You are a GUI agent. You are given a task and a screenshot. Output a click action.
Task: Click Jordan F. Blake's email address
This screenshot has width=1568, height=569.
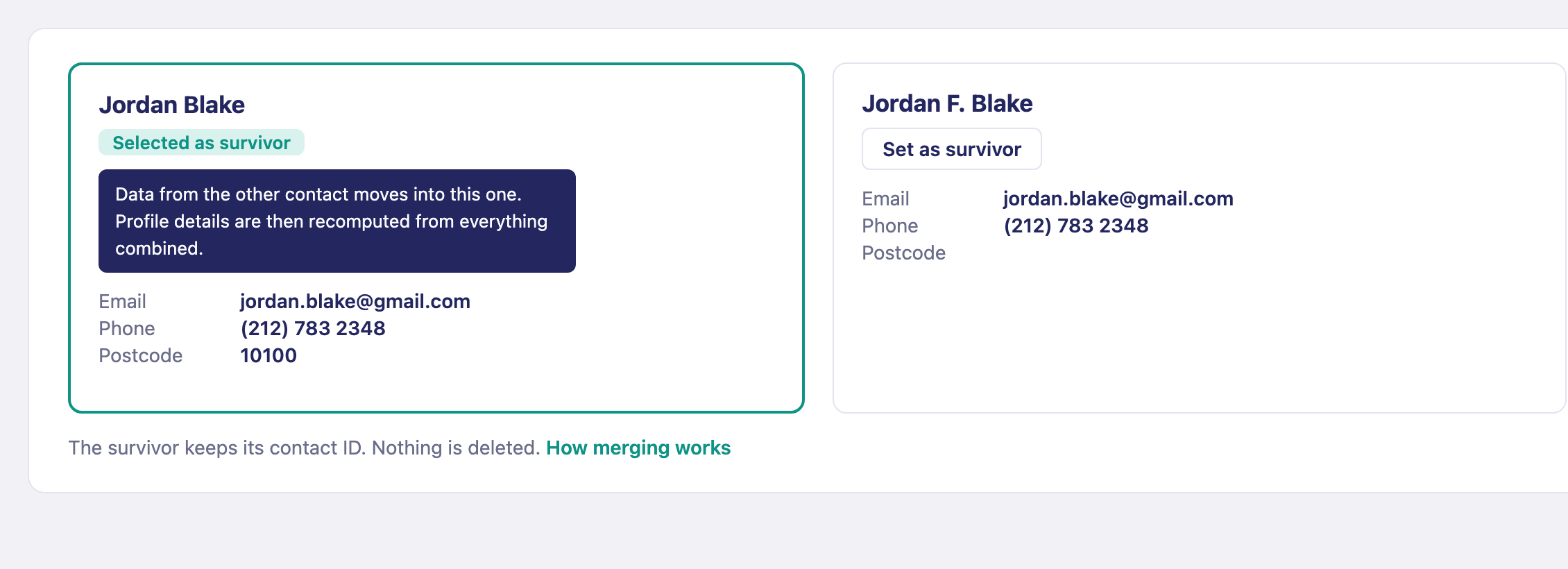(1118, 198)
